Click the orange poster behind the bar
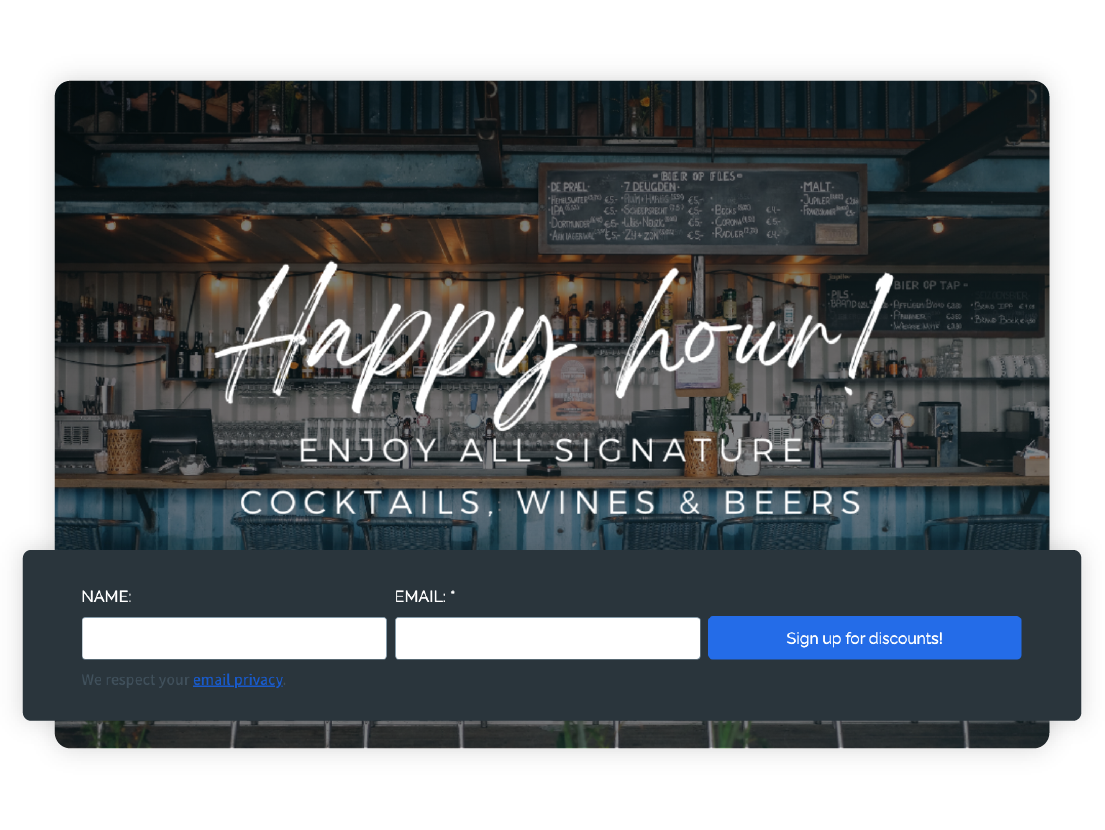 (x=572, y=389)
